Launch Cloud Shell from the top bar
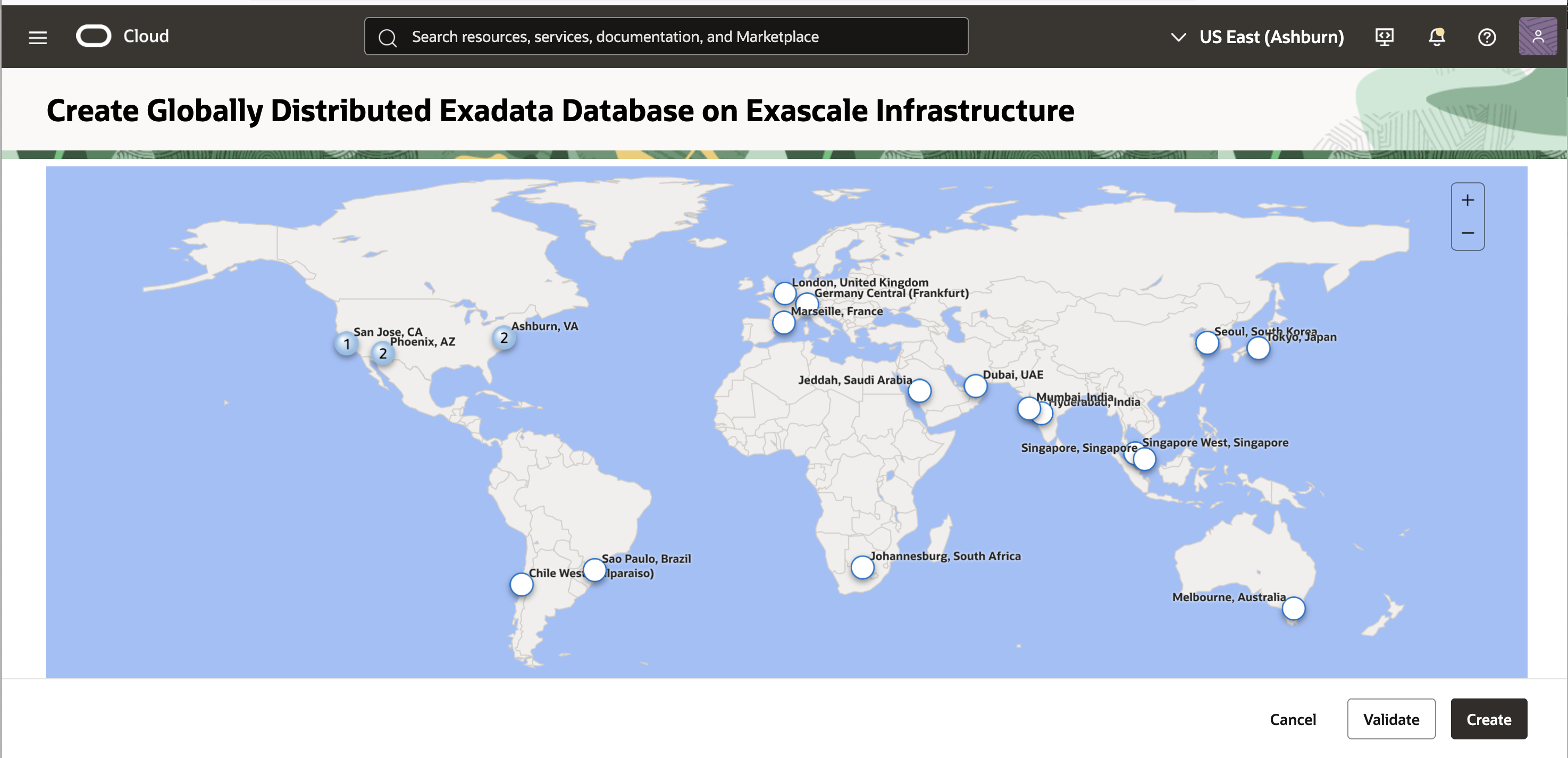The width and height of the screenshot is (1568, 758). [1383, 37]
